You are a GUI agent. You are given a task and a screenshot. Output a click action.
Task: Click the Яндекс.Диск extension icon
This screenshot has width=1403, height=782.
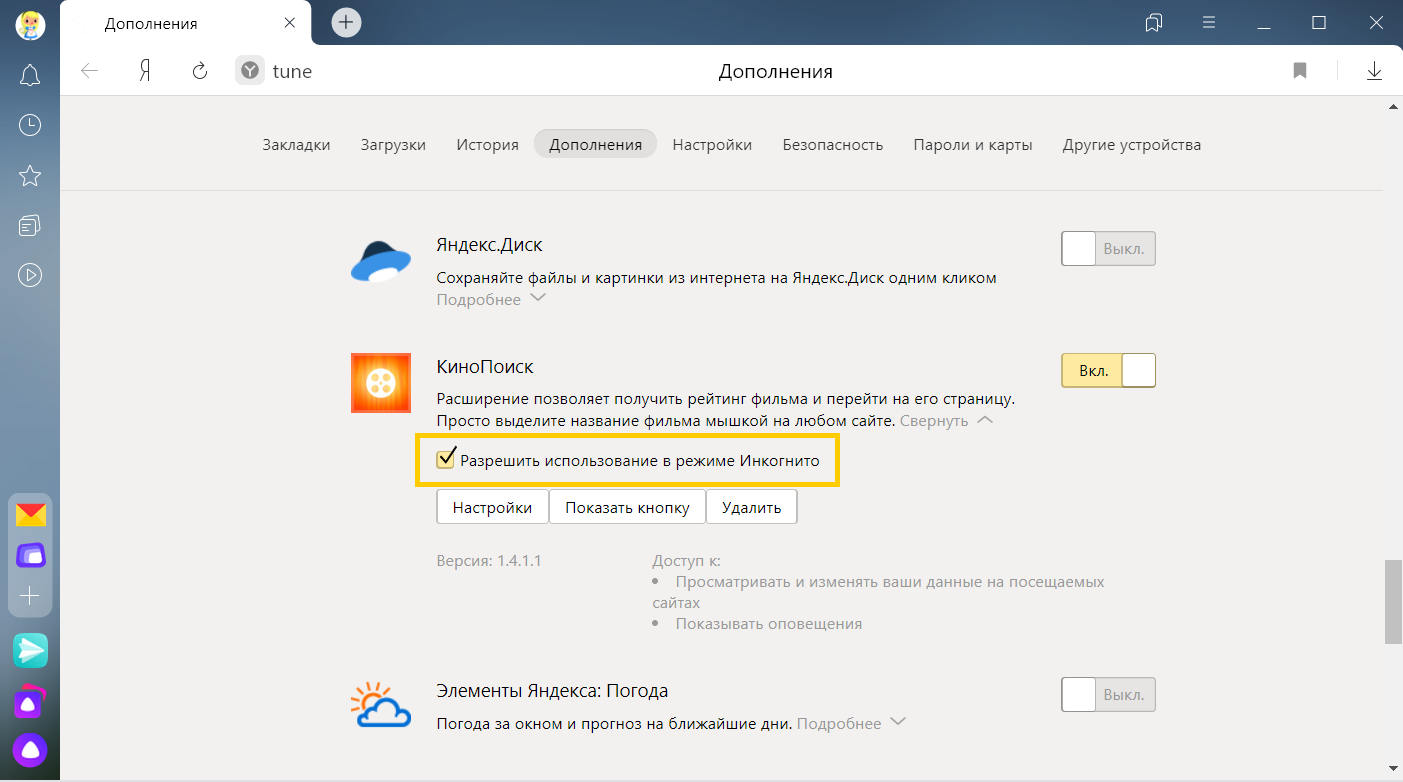381,261
